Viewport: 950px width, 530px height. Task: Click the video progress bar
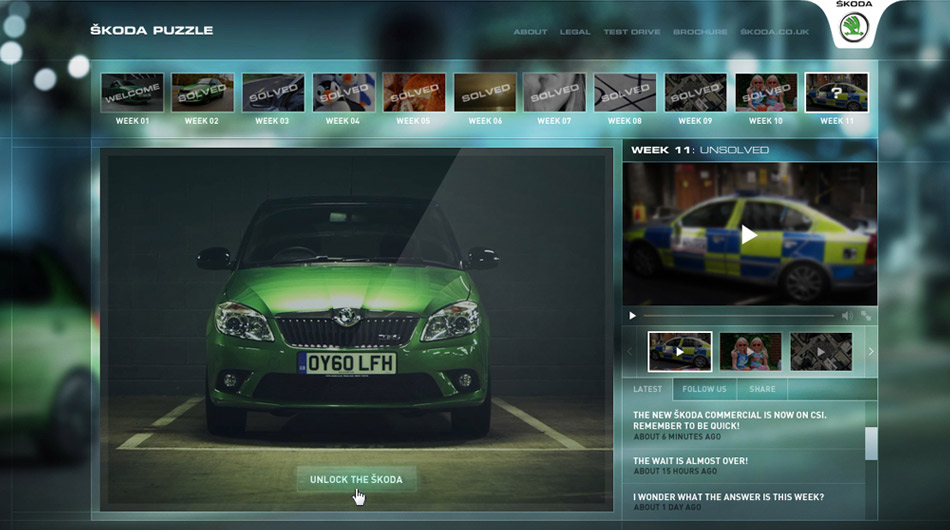pyautogui.click(x=739, y=316)
